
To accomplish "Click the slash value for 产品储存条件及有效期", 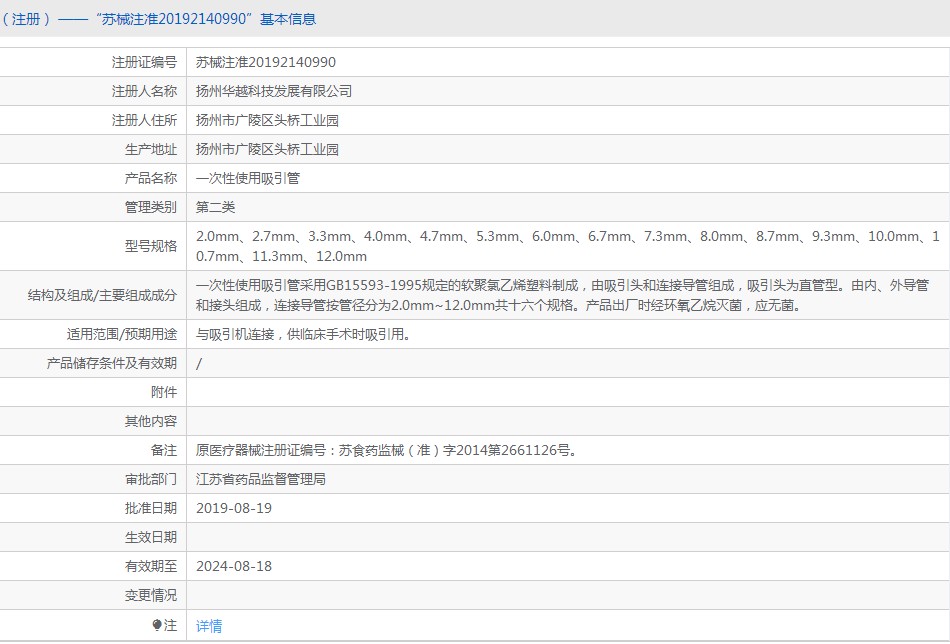I will 199,364.
